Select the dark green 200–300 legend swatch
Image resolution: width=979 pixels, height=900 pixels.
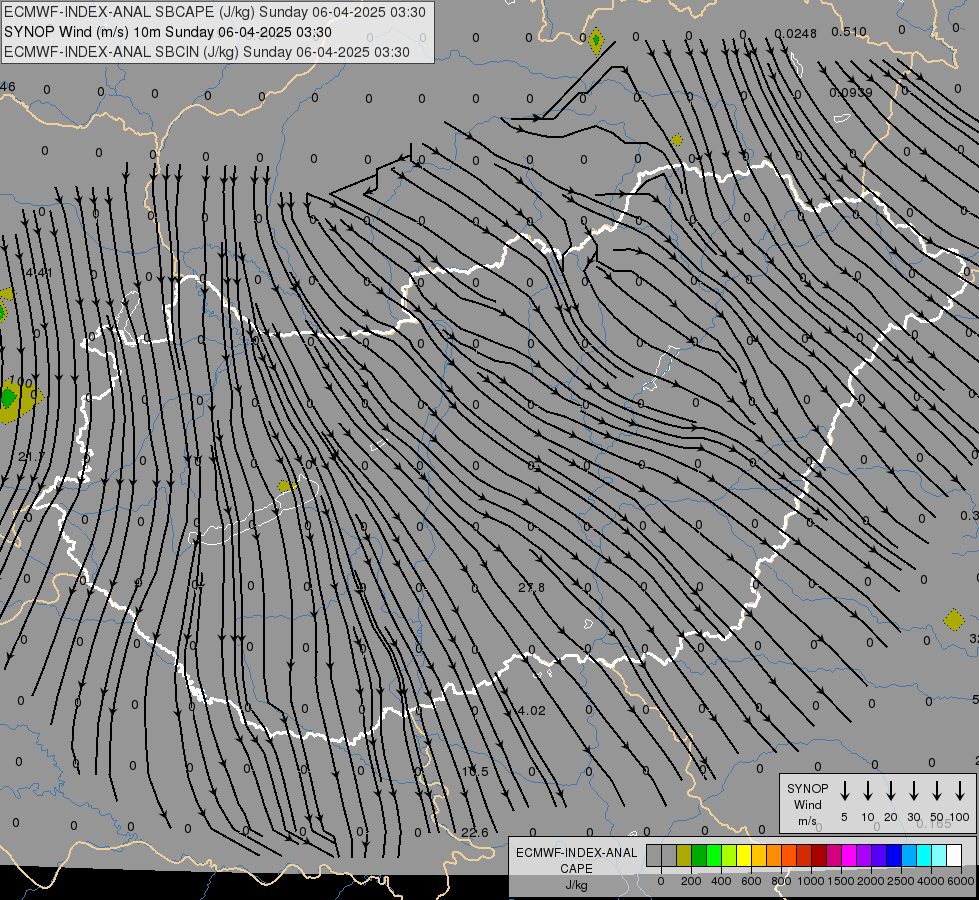(699, 855)
